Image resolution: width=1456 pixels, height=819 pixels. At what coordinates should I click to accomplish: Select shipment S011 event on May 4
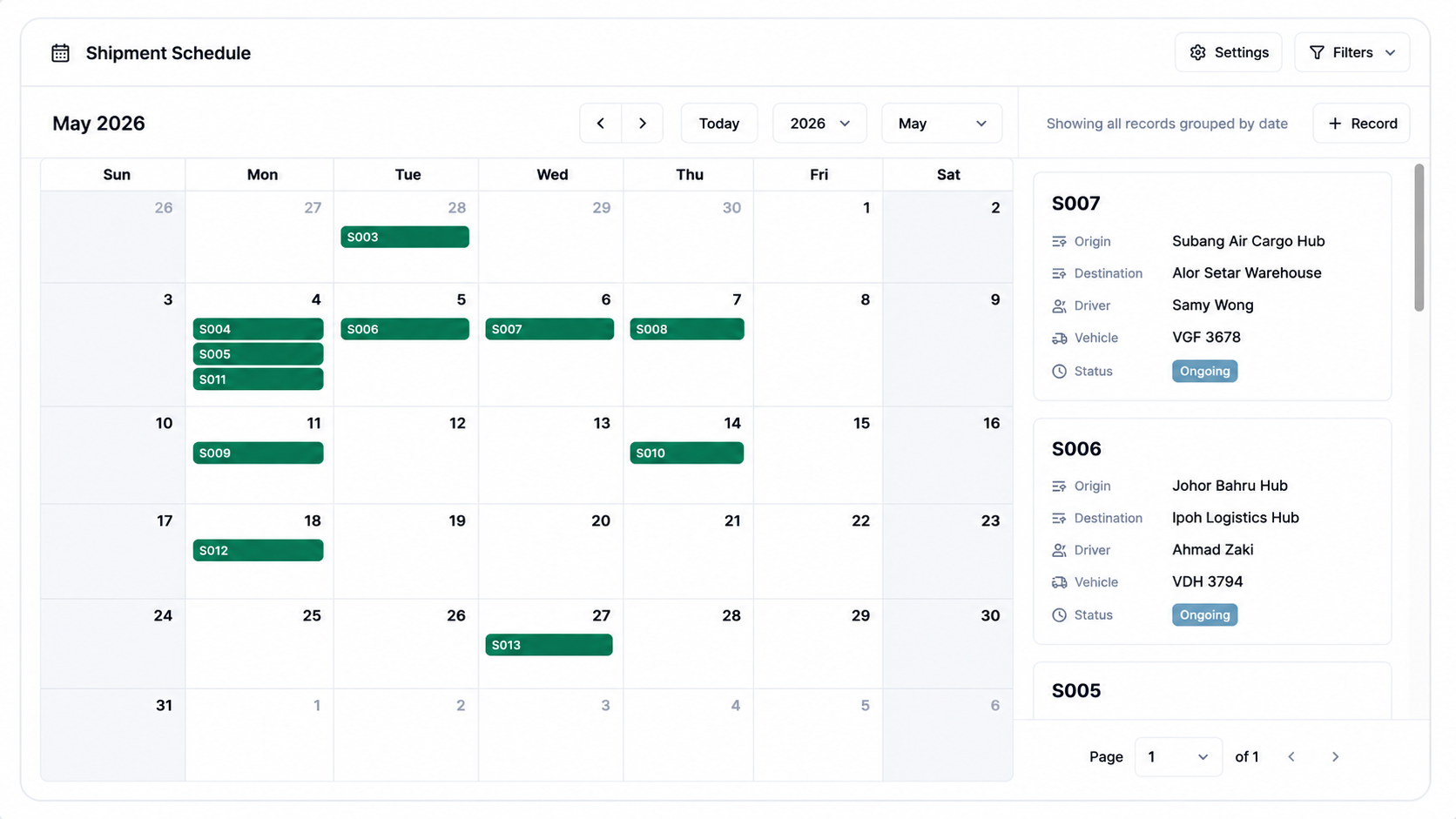point(258,379)
